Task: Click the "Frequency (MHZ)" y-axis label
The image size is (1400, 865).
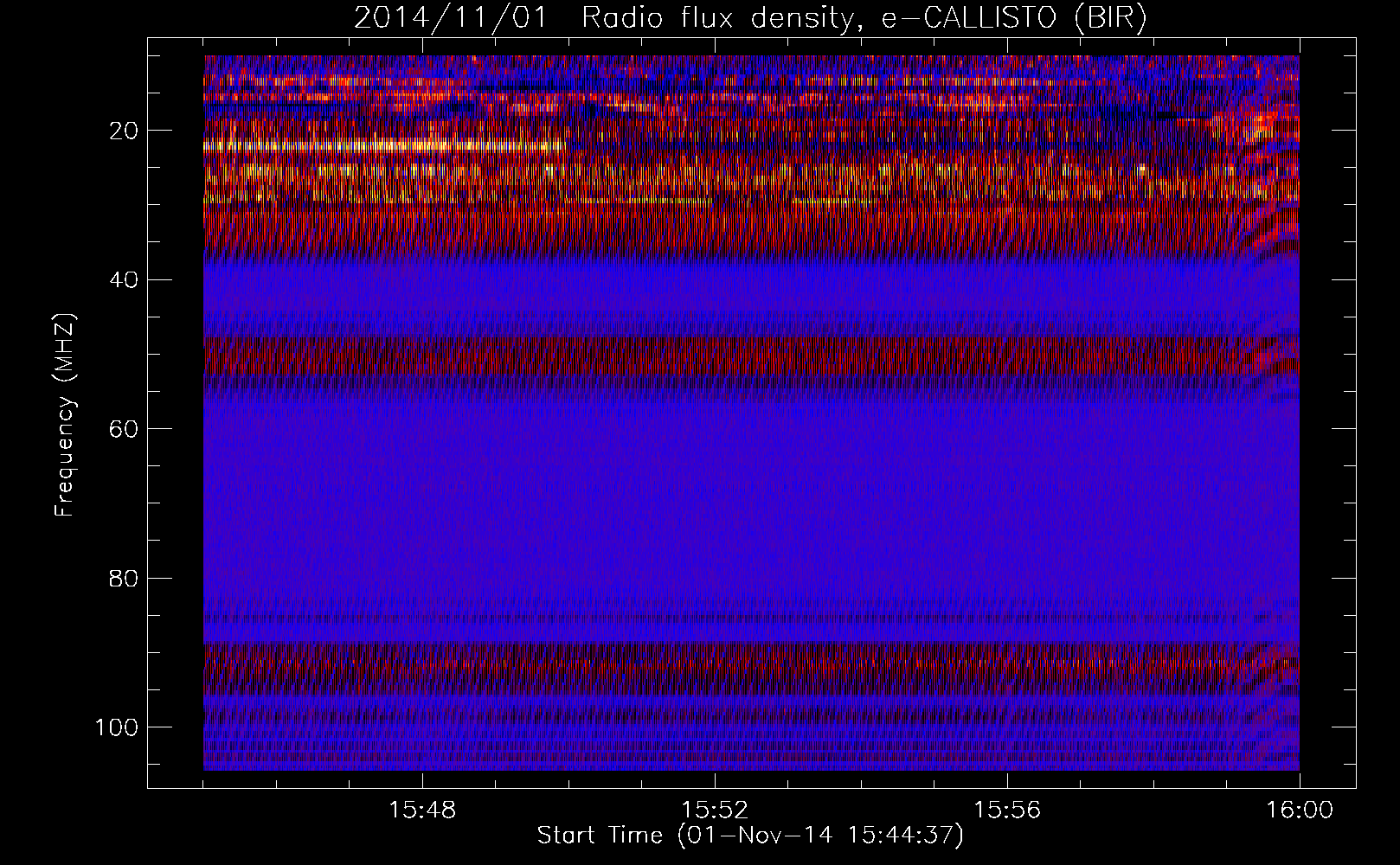Action: click(x=65, y=414)
